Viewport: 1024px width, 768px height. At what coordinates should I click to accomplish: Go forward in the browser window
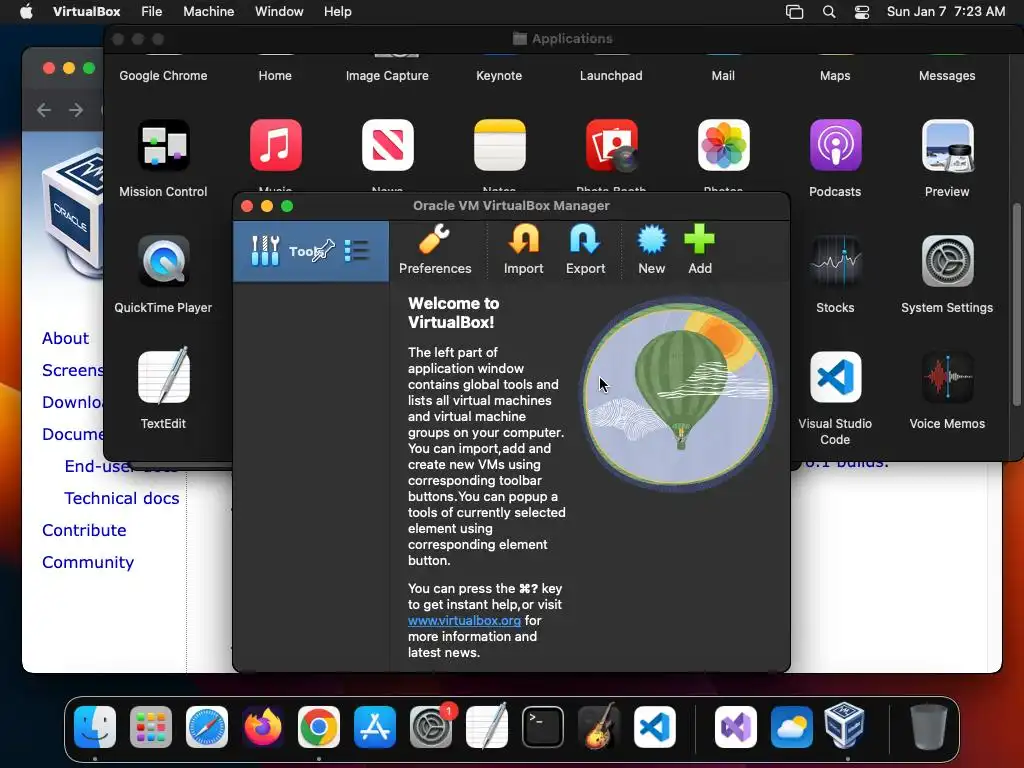pos(76,110)
